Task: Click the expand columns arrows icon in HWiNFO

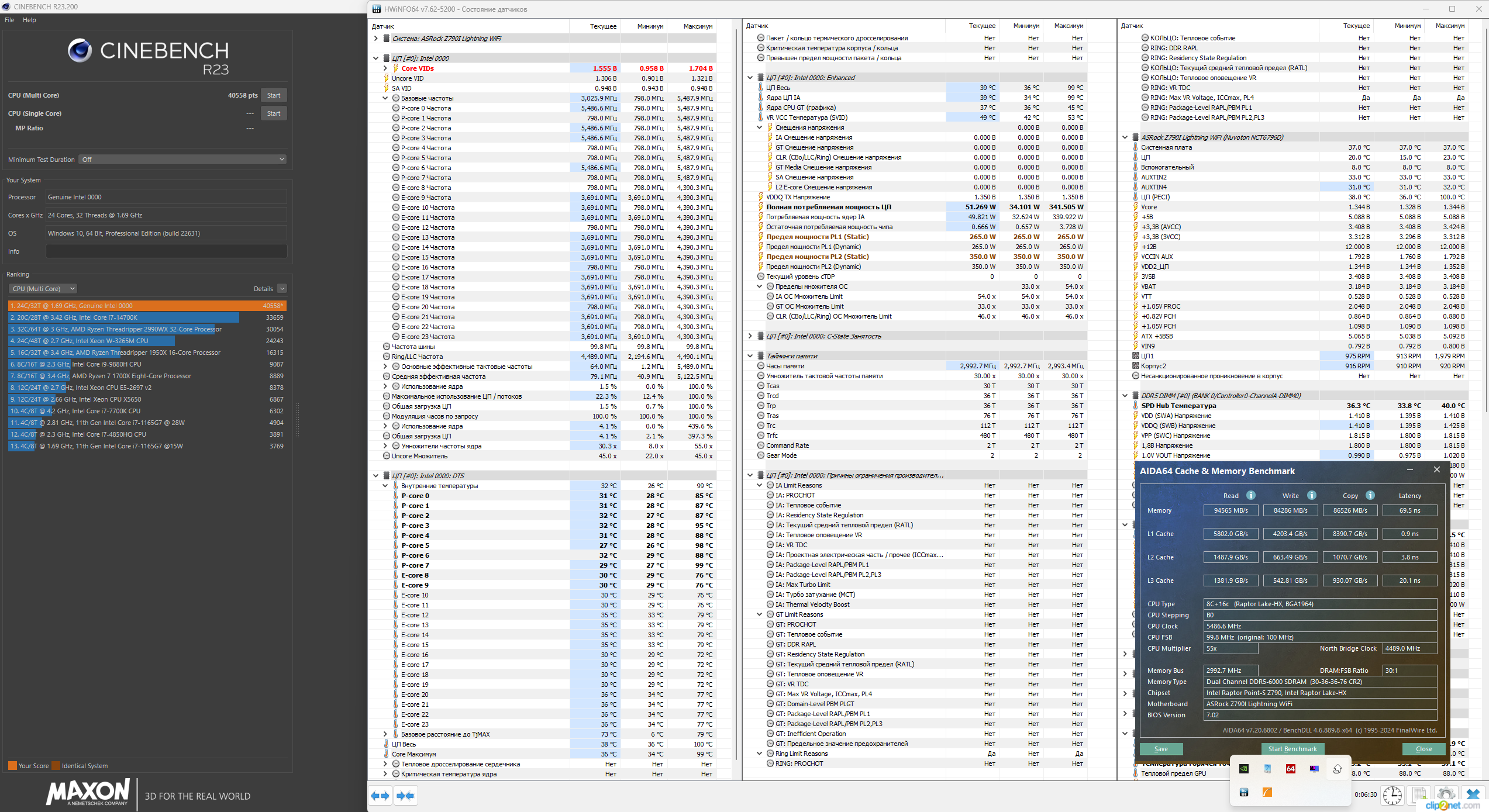Action: (x=380, y=796)
